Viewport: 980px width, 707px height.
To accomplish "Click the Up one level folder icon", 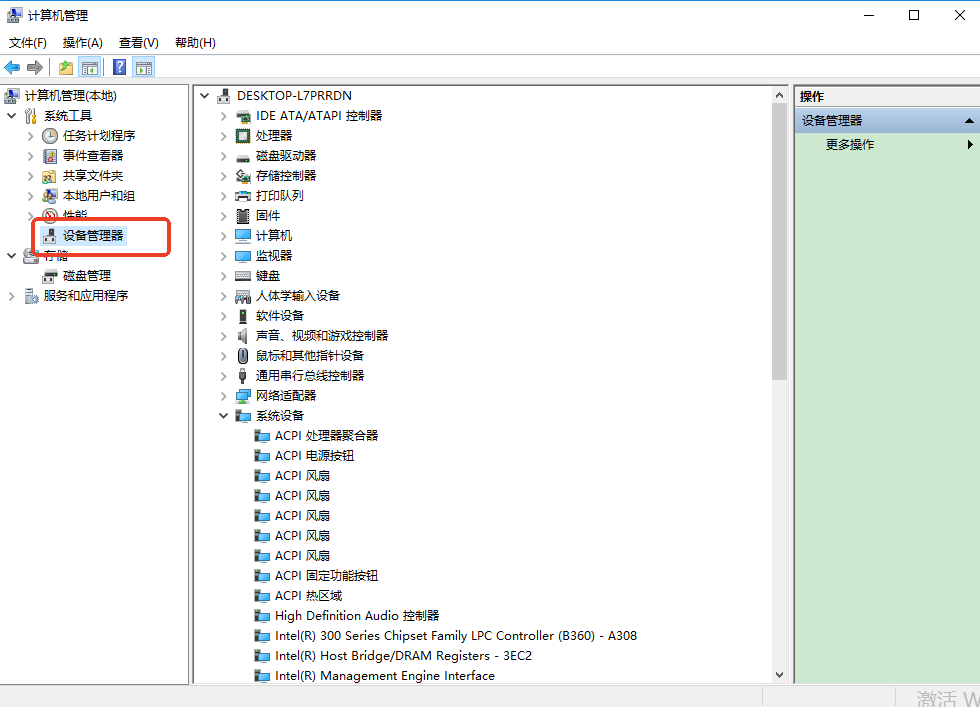I will pos(66,67).
